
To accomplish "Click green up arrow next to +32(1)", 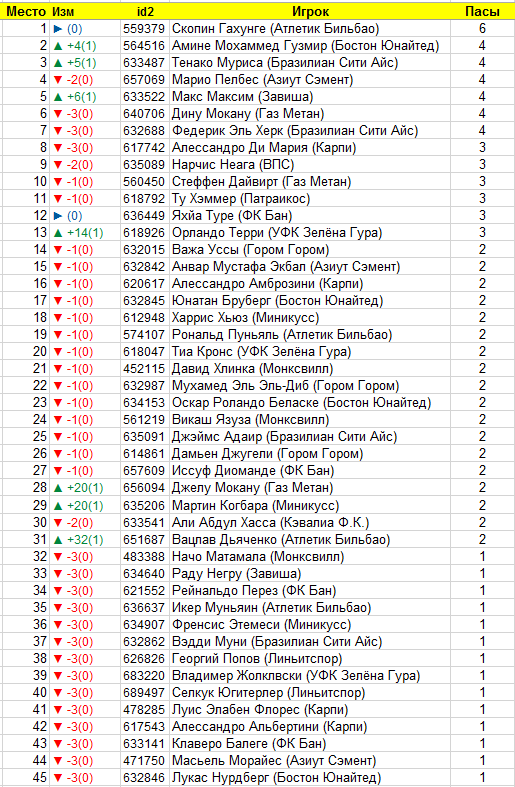I will click(x=58, y=540).
